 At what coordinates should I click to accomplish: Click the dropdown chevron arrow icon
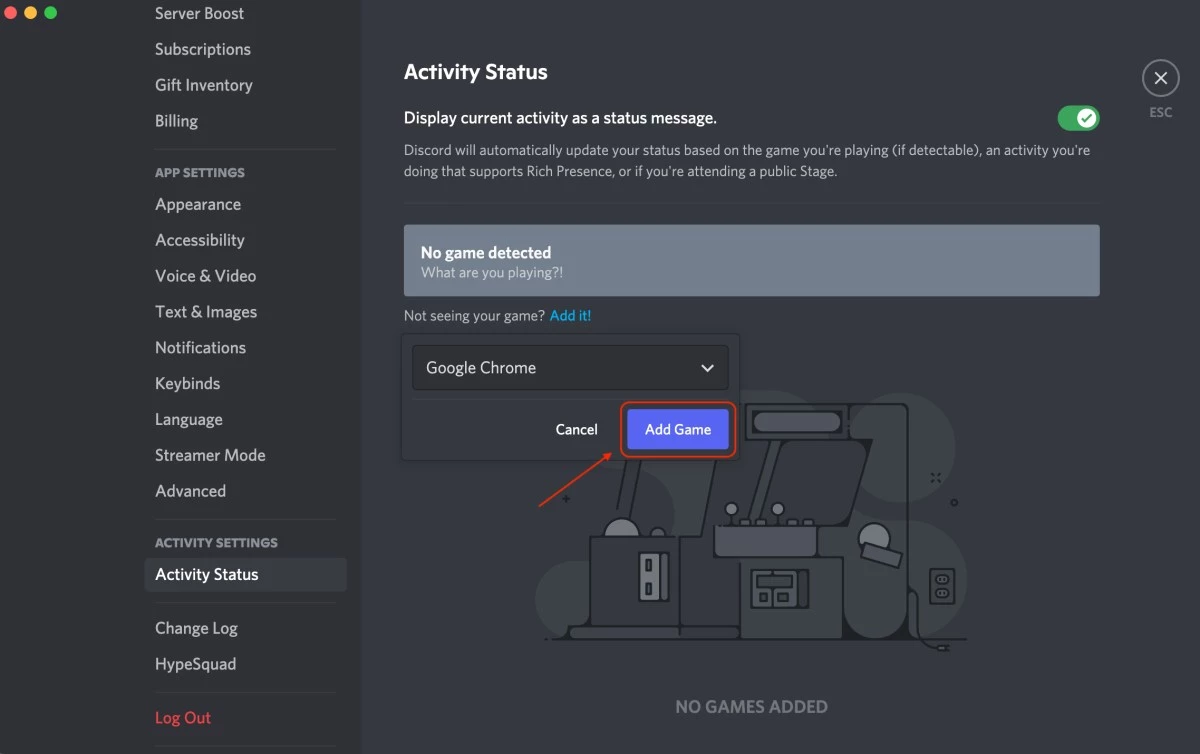click(x=707, y=368)
